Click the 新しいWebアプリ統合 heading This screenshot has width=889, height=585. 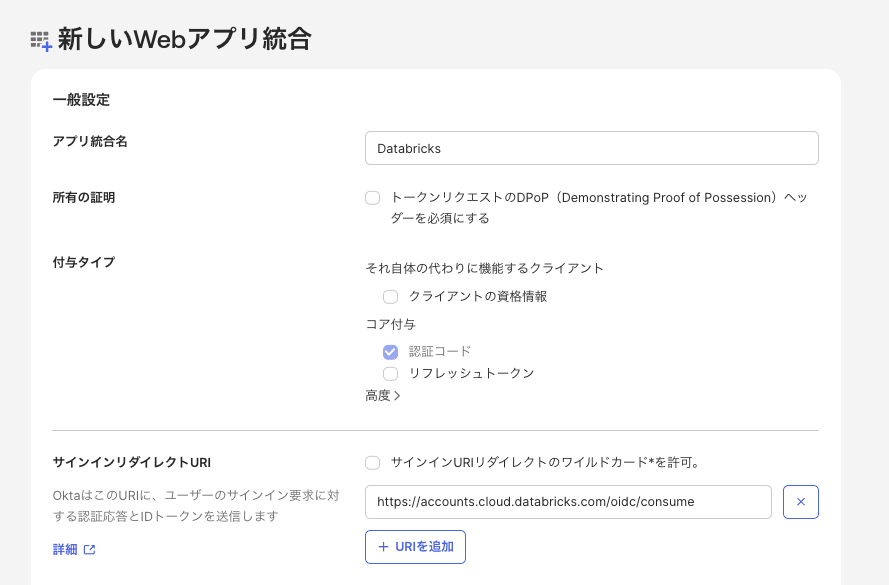(x=184, y=39)
